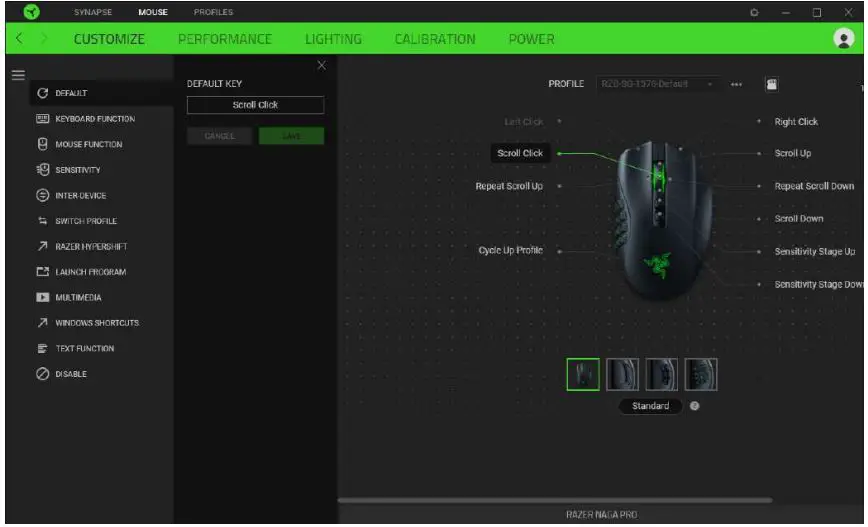
Task: Click the Switch Profile arrows icon
Action: [x=43, y=221]
